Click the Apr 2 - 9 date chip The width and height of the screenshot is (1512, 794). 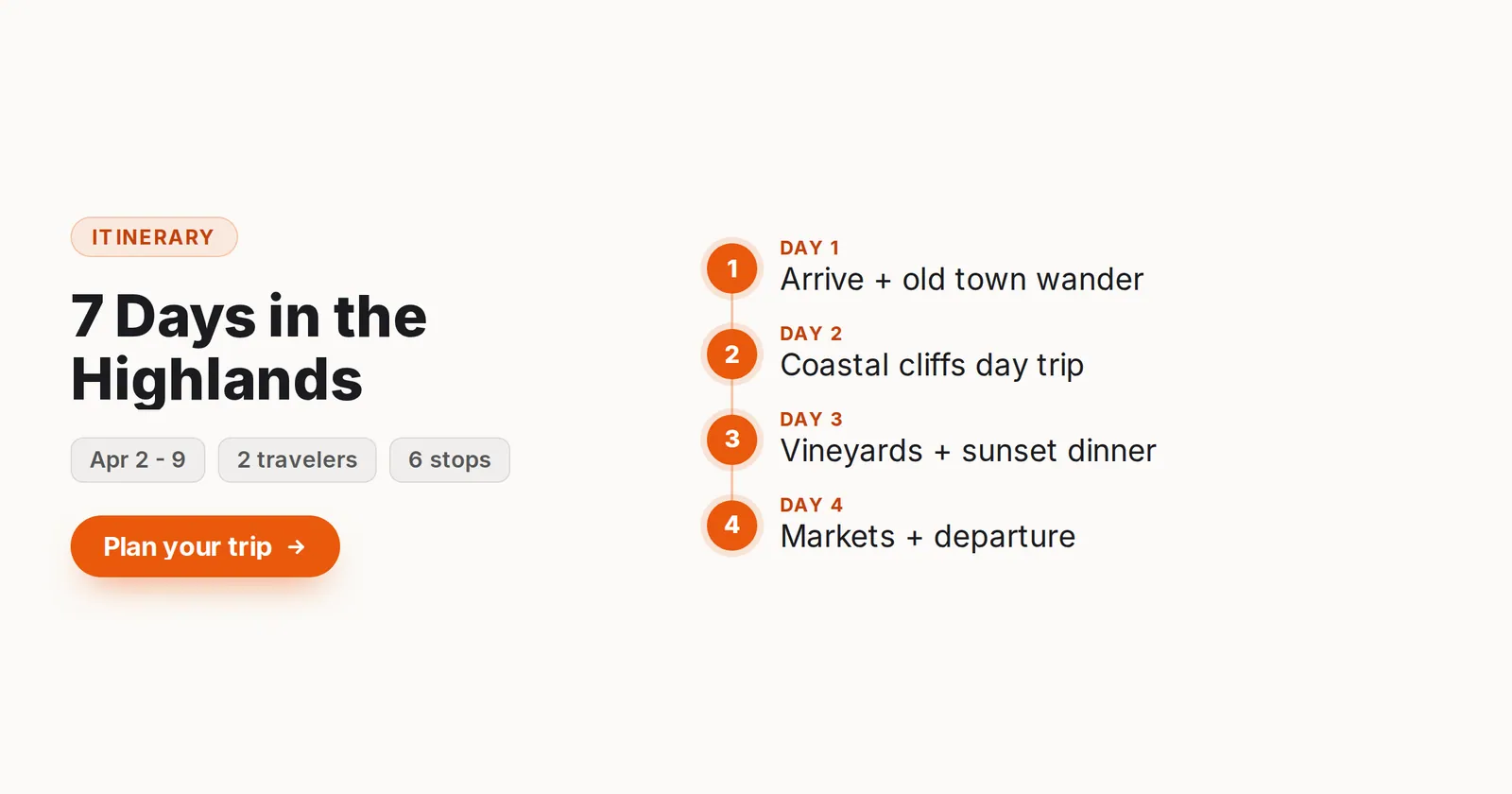[138, 460]
